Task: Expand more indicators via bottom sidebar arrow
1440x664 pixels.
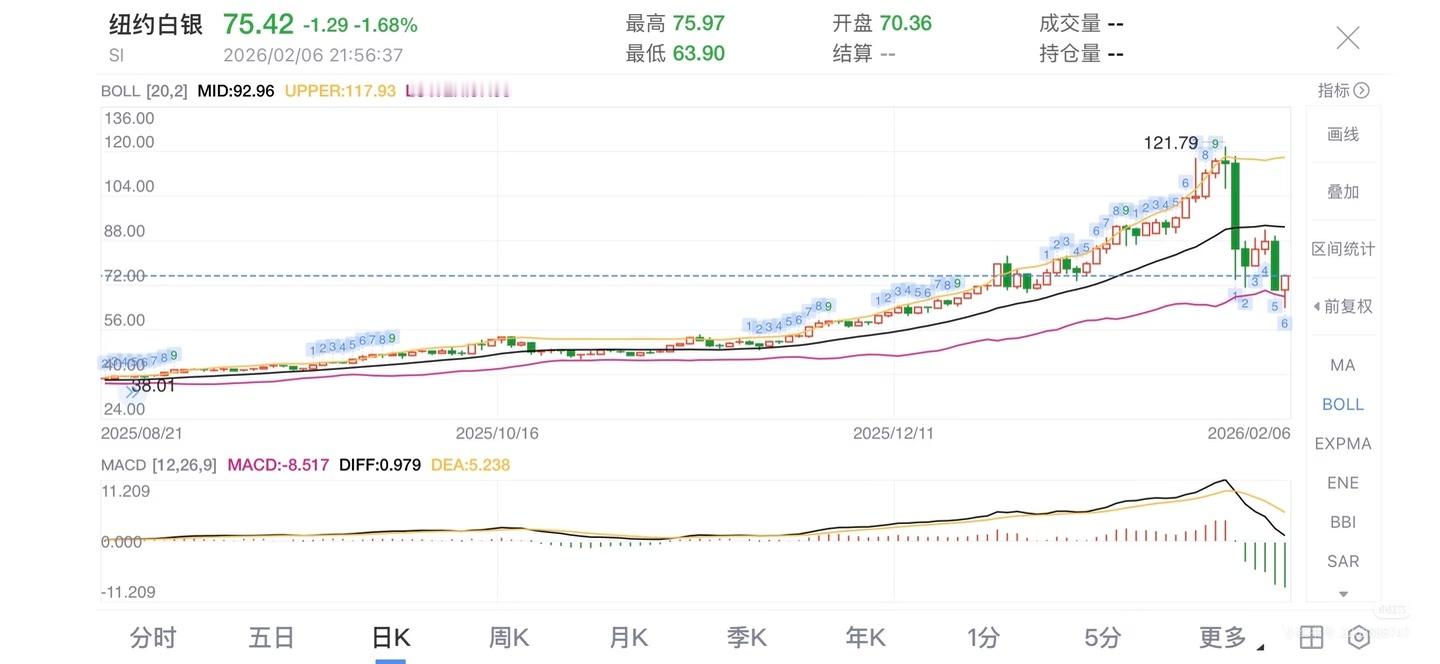Action: [1342, 594]
